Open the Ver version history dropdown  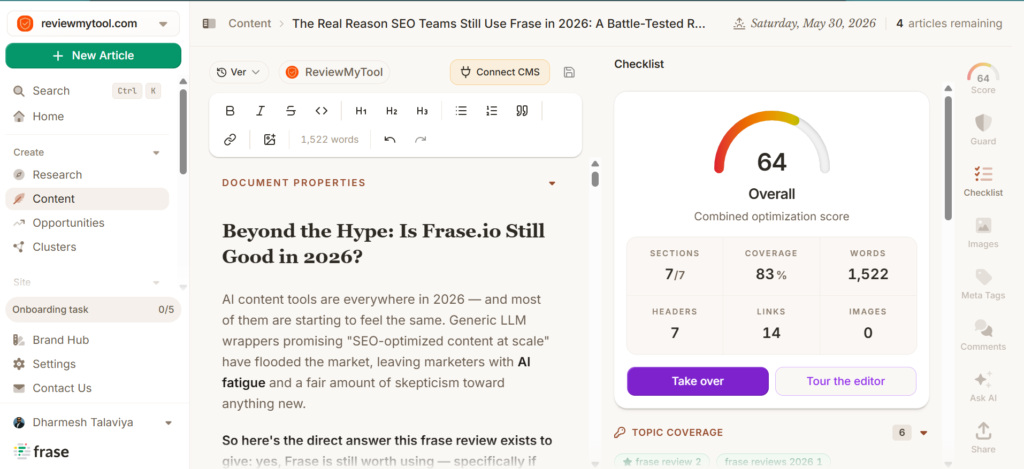pyautogui.click(x=238, y=72)
